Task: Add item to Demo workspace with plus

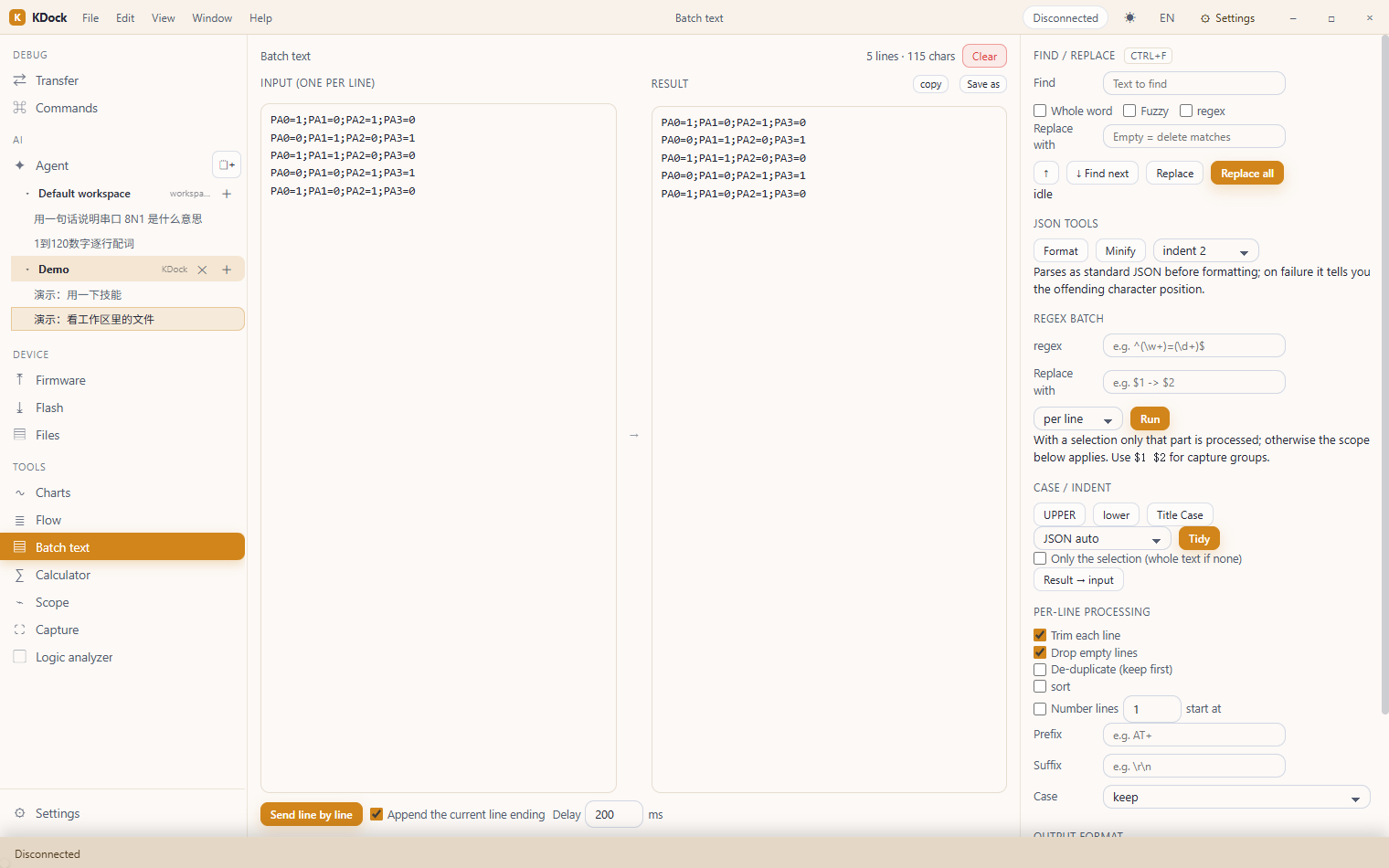Action: (x=227, y=270)
